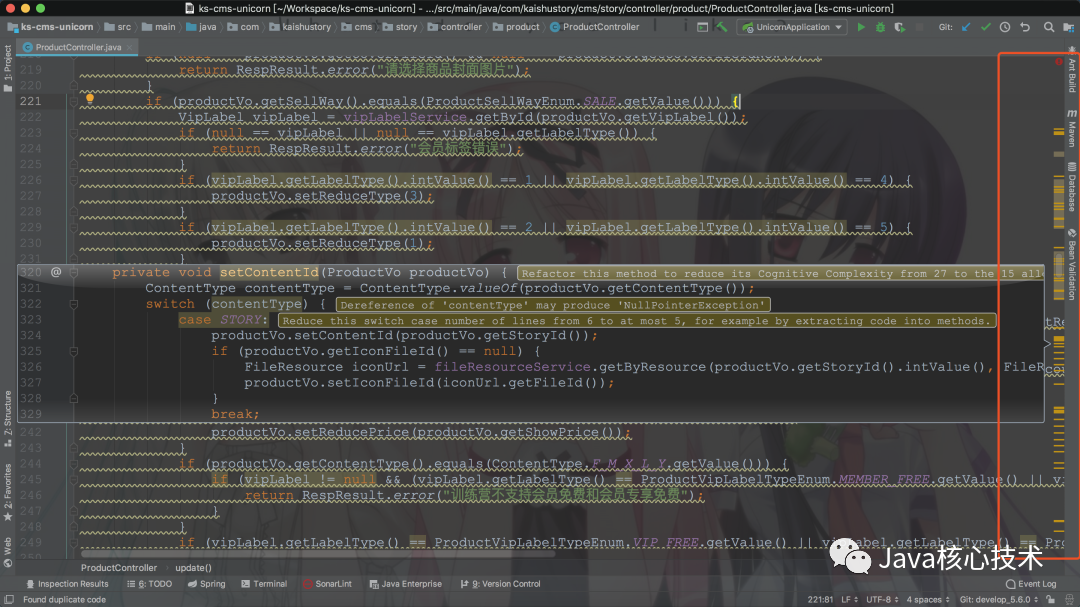Click the macOS green fullscreen window button
1080x607 pixels.
coord(41,8)
